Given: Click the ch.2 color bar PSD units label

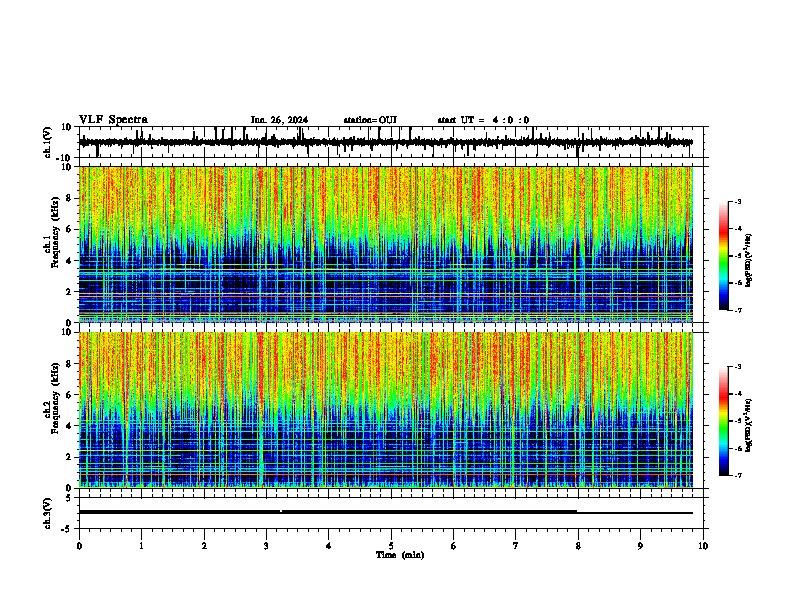Looking at the screenshot, I should [749, 425].
